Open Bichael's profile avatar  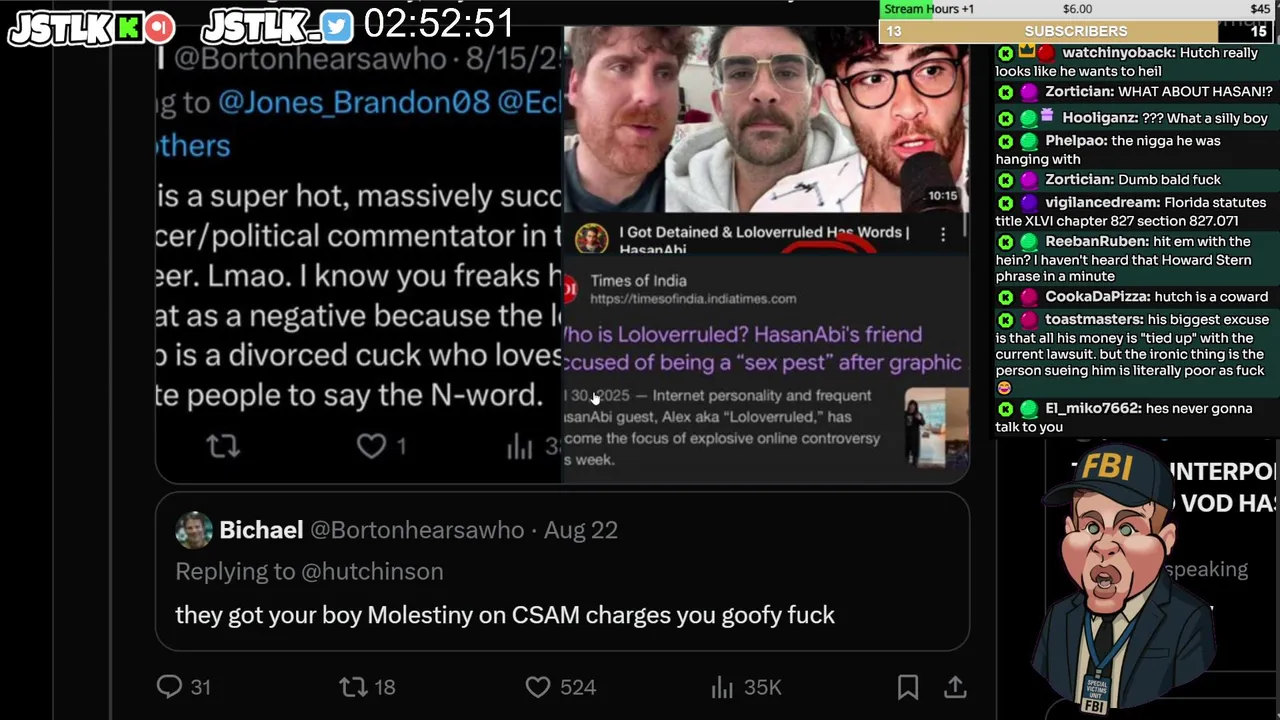point(194,530)
